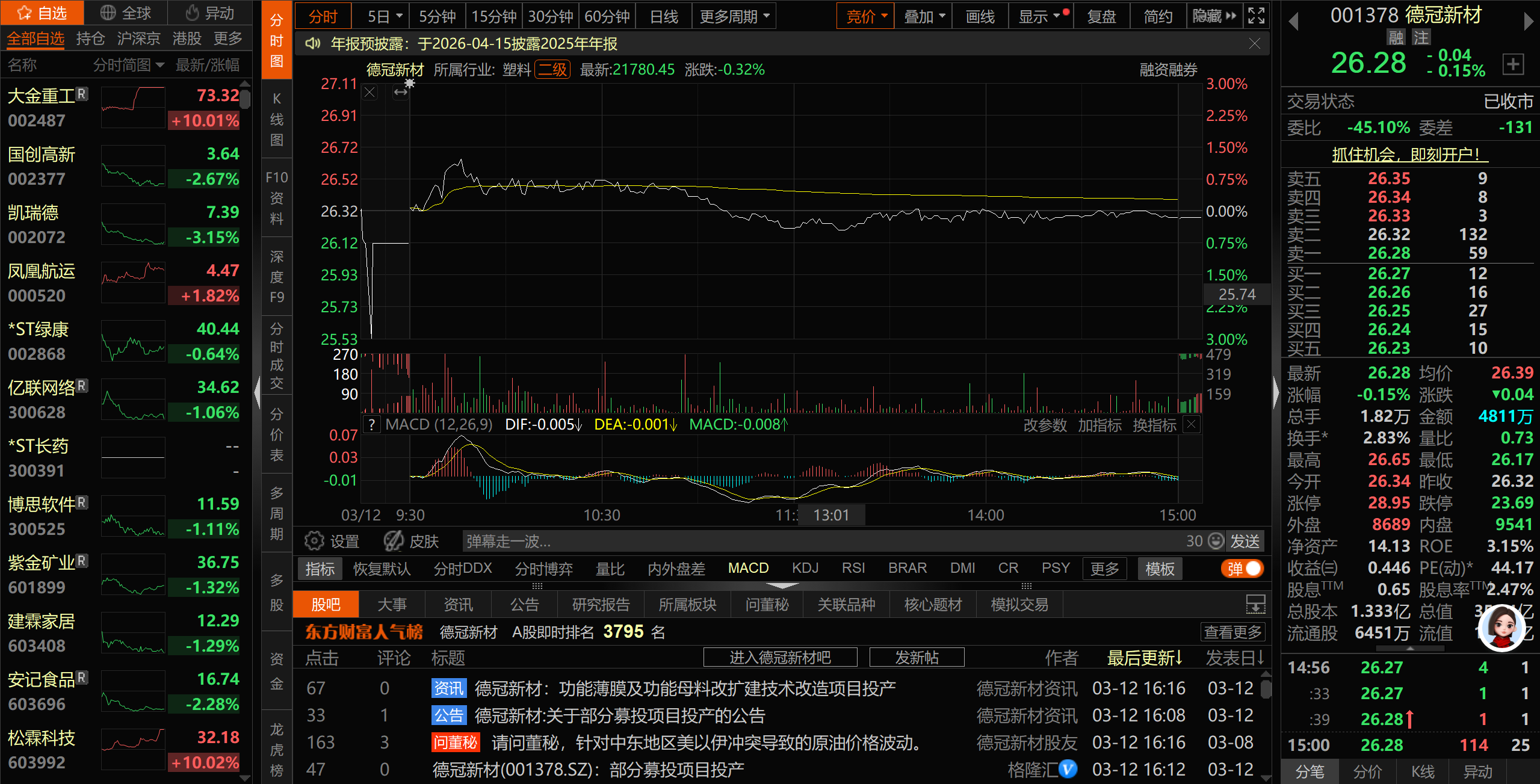The width and height of the screenshot is (1540, 784).
Task: Close the MACD indicator panel
Action: [x=1191, y=424]
